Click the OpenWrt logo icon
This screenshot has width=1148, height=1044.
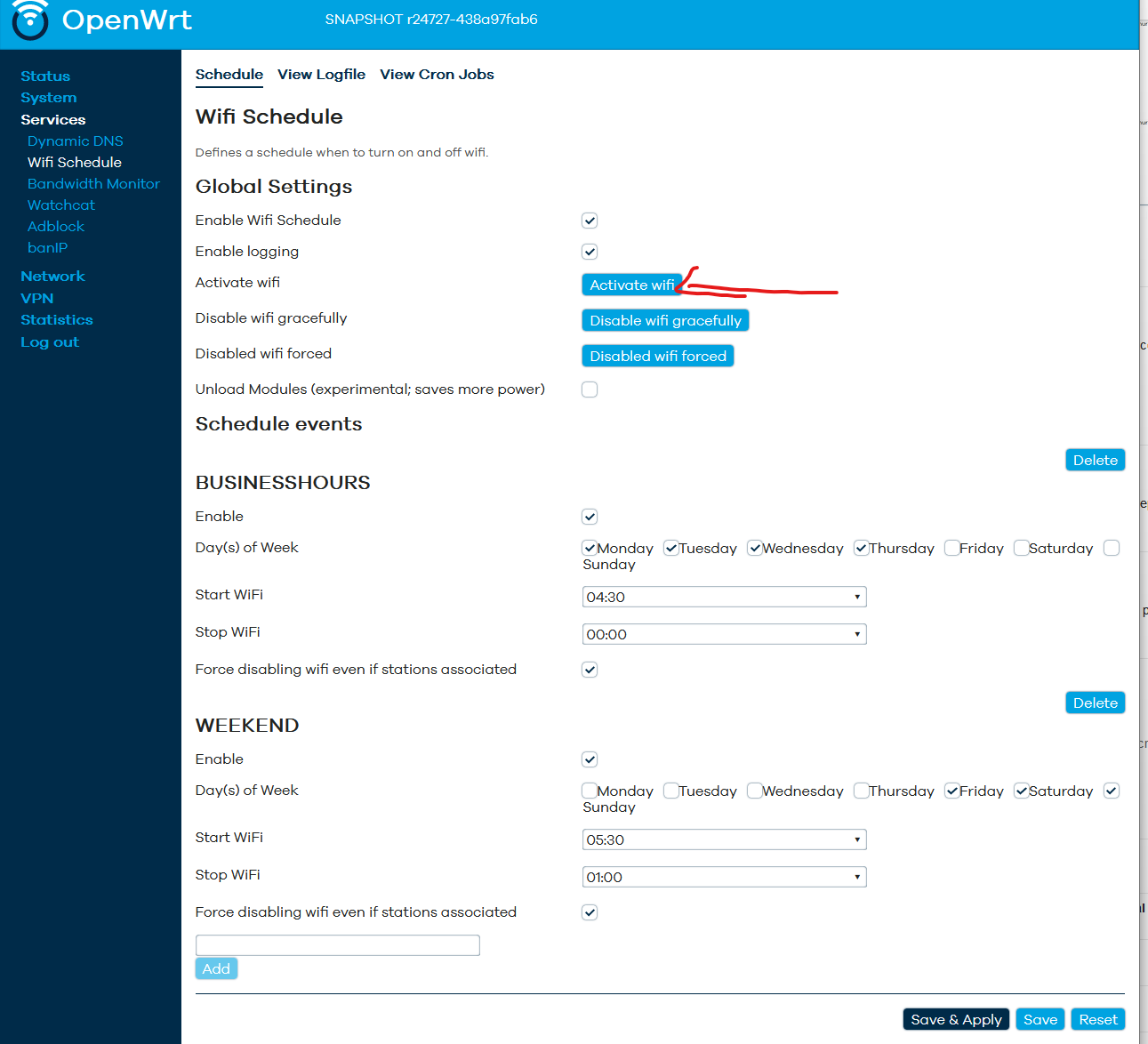click(29, 20)
